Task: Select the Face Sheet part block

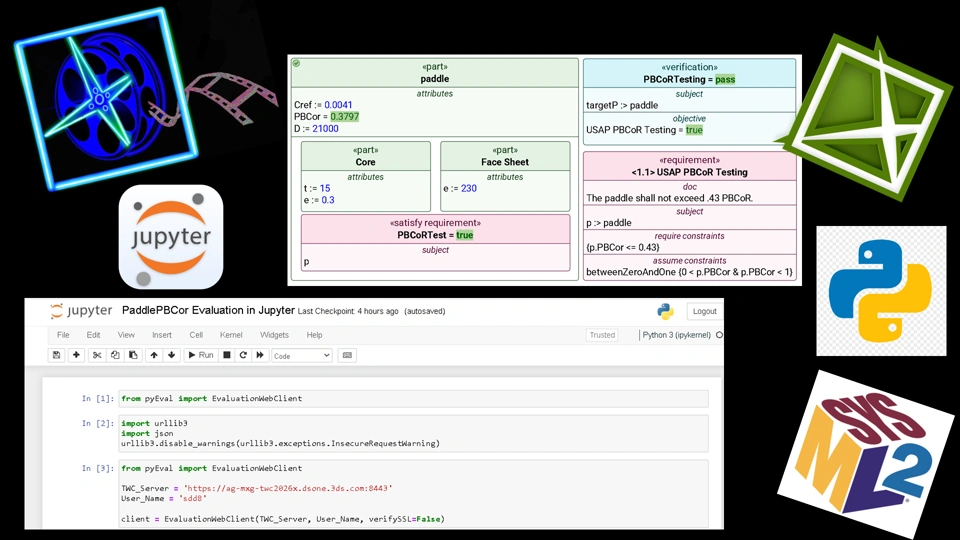Action: pyautogui.click(x=505, y=177)
